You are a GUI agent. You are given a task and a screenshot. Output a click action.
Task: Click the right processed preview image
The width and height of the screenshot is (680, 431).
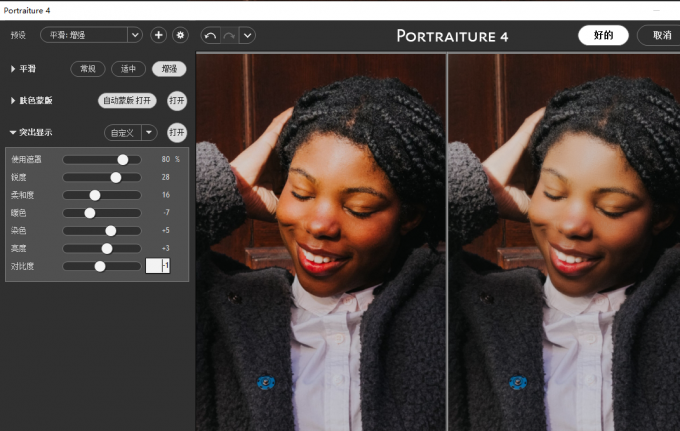(564, 242)
